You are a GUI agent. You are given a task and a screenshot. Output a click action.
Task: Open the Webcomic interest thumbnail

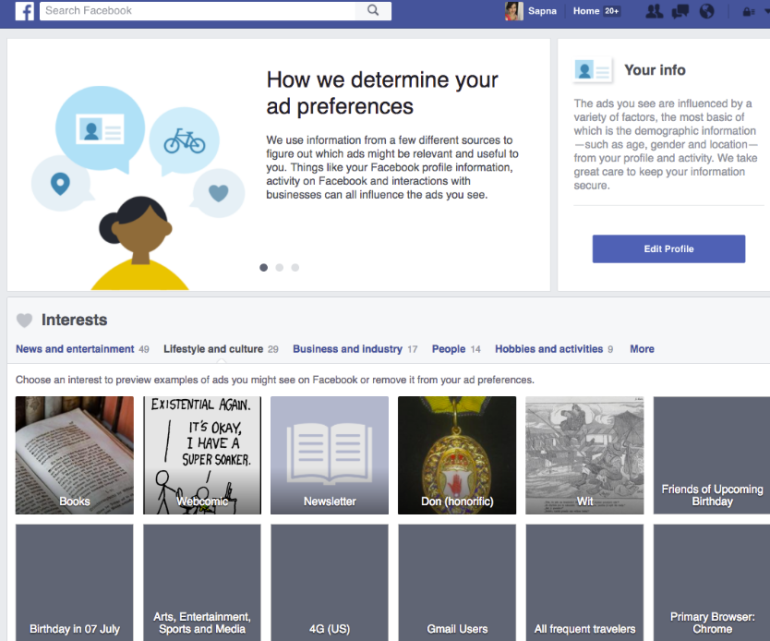[x=202, y=455]
